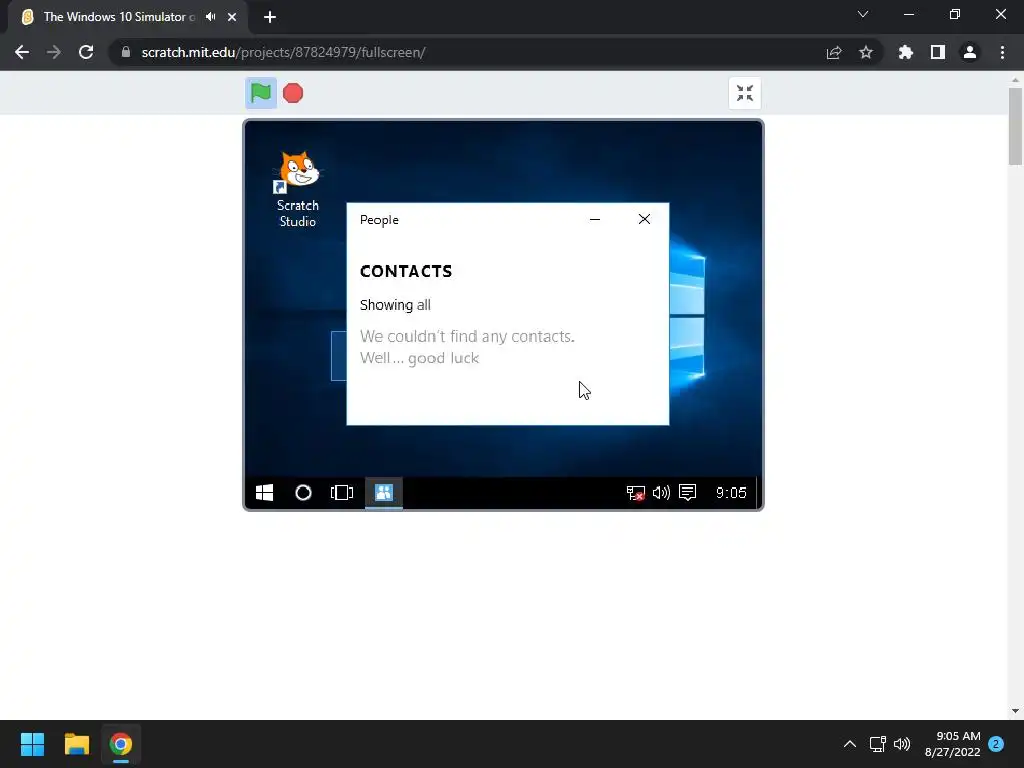Close the People window in the simulator
This screenshot has height=768, width=1024.
tap(644, 219)
